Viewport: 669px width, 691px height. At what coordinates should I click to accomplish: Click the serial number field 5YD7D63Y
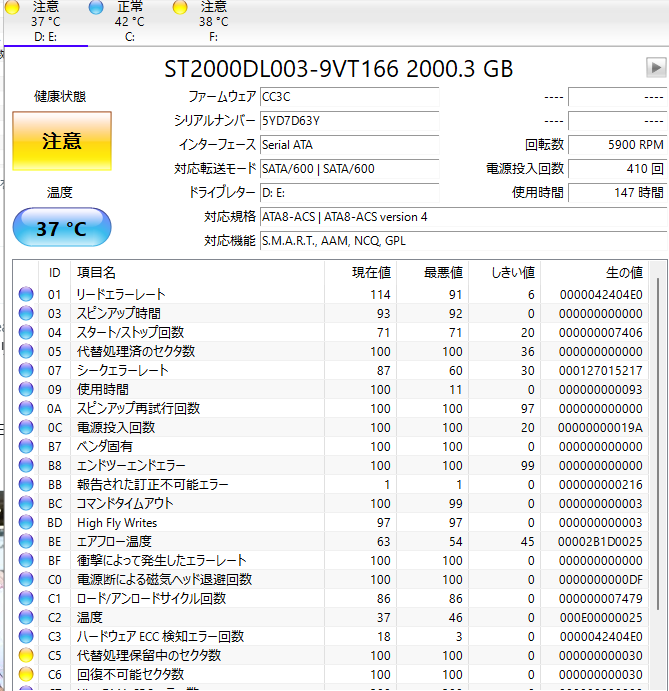point(349,121)
